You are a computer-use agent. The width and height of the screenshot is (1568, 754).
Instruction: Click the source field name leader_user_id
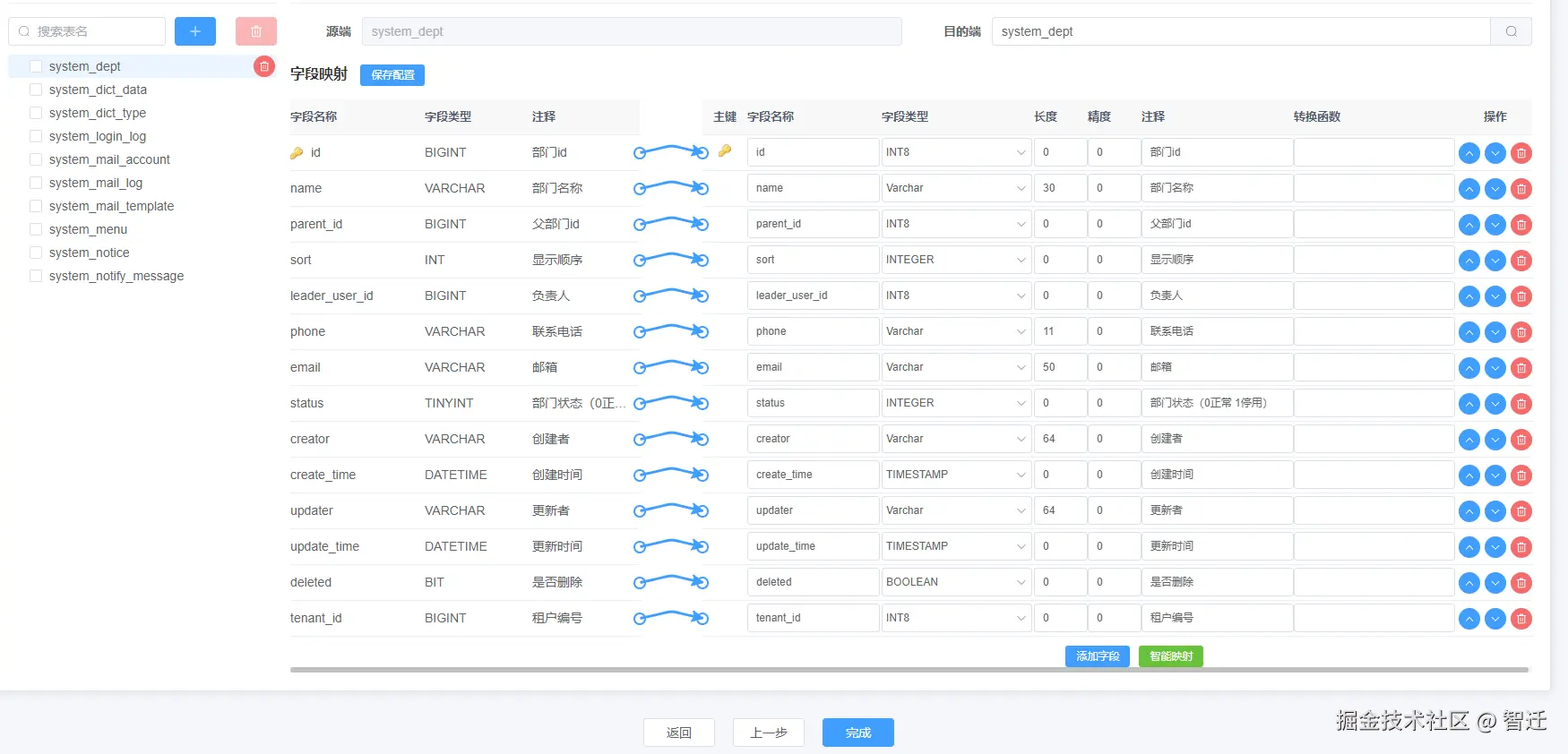tap(332, 296)
